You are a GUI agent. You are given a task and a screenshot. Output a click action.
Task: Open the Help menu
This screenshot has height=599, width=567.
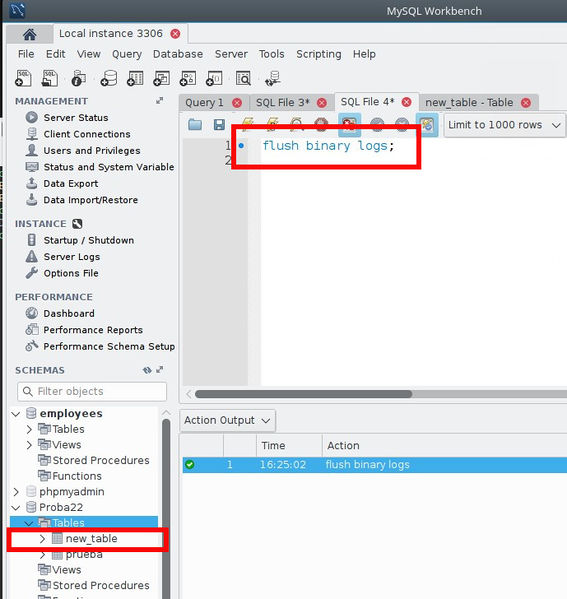click(364, 54)
